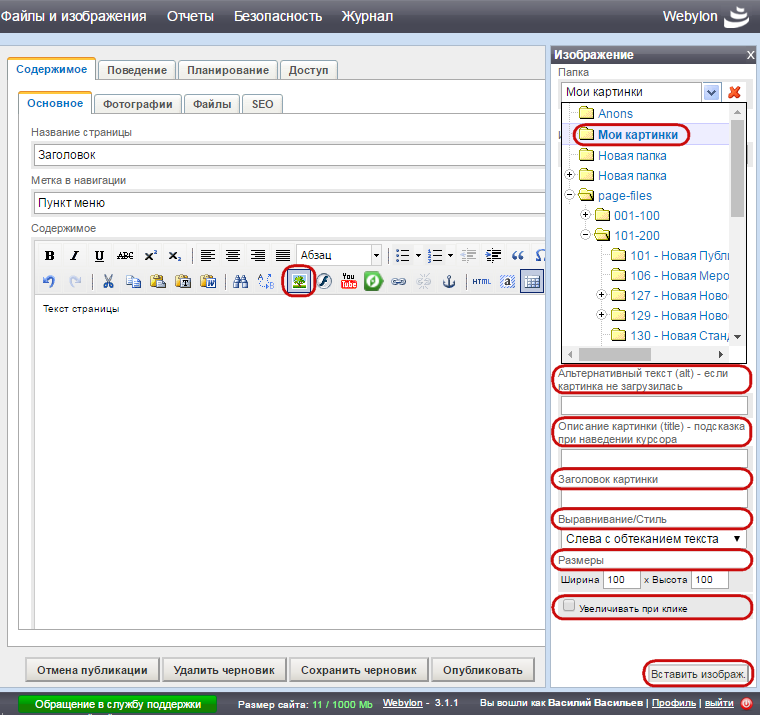
Task: Open the insert image tool
Action: coord(299,281)
